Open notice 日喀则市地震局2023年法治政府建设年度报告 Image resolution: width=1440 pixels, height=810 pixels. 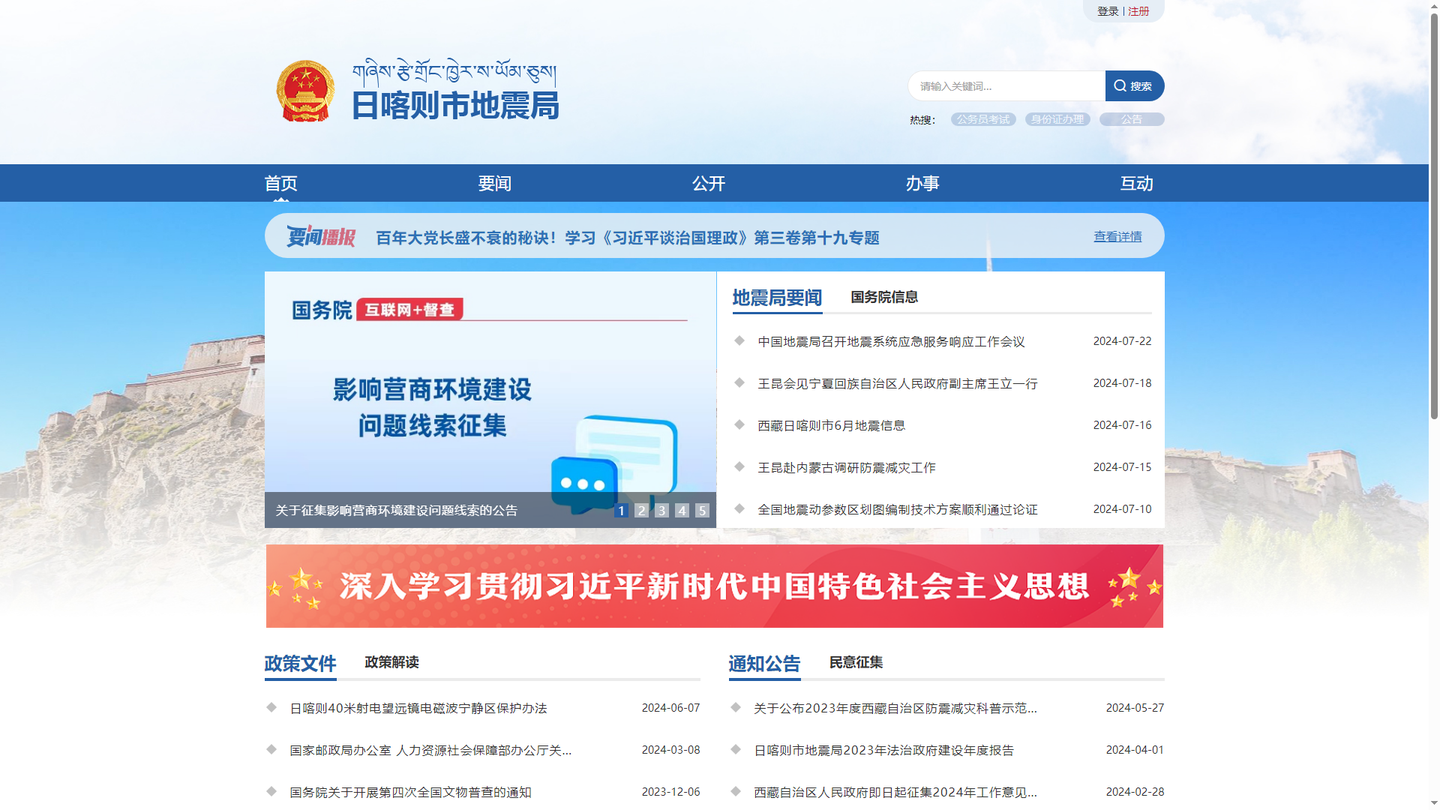884,750
